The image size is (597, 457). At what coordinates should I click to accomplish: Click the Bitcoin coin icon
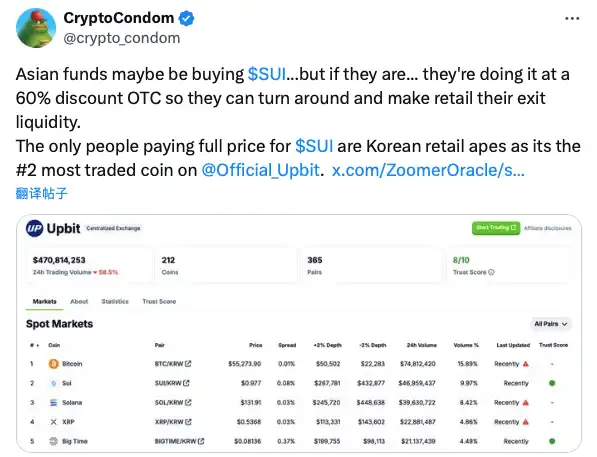point(54,364)
